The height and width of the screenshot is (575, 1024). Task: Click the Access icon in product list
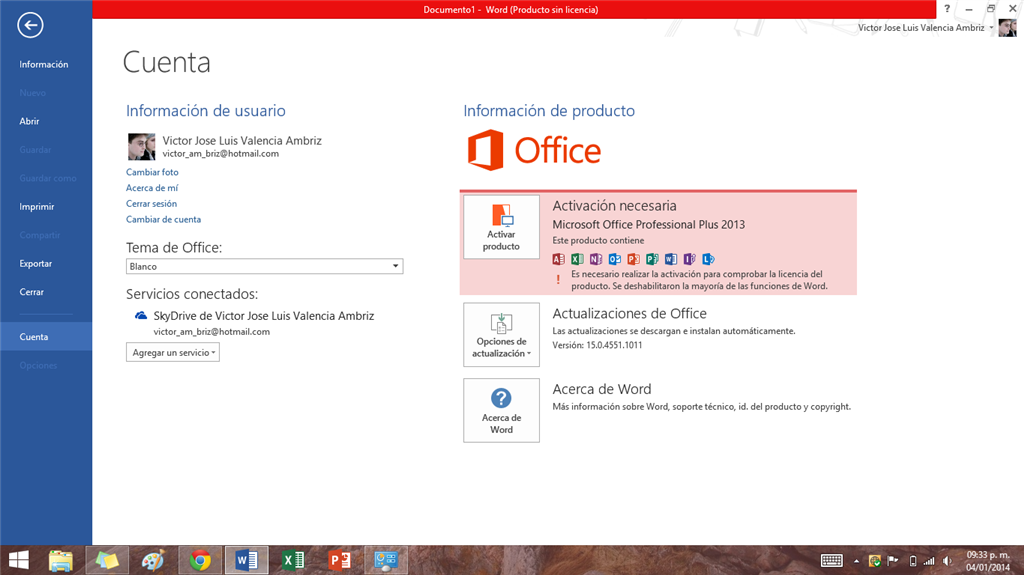pyautogui.click(x=558, y=259)
